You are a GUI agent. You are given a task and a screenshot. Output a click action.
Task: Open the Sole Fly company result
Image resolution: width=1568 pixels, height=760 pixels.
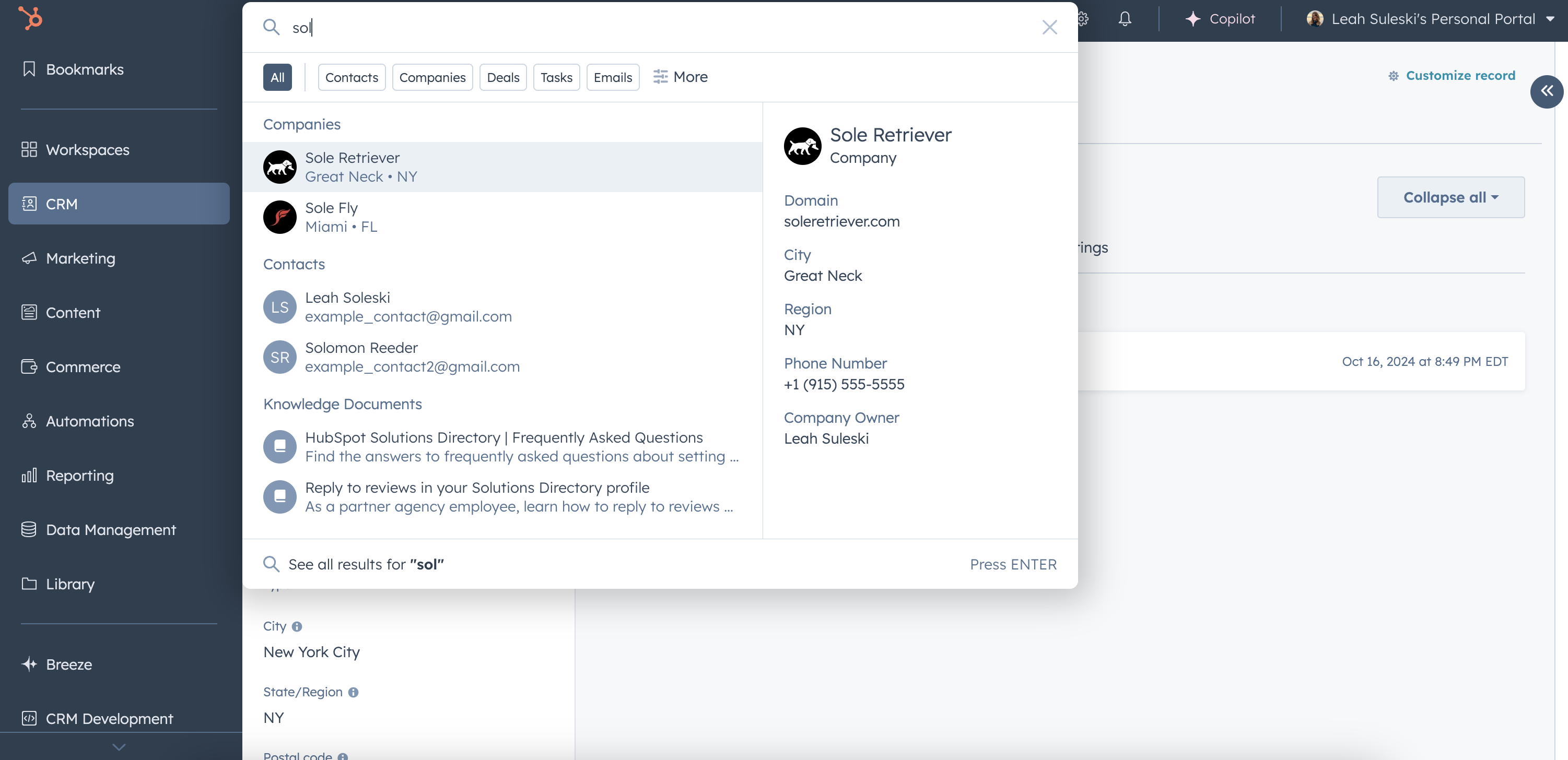point(502,217)
